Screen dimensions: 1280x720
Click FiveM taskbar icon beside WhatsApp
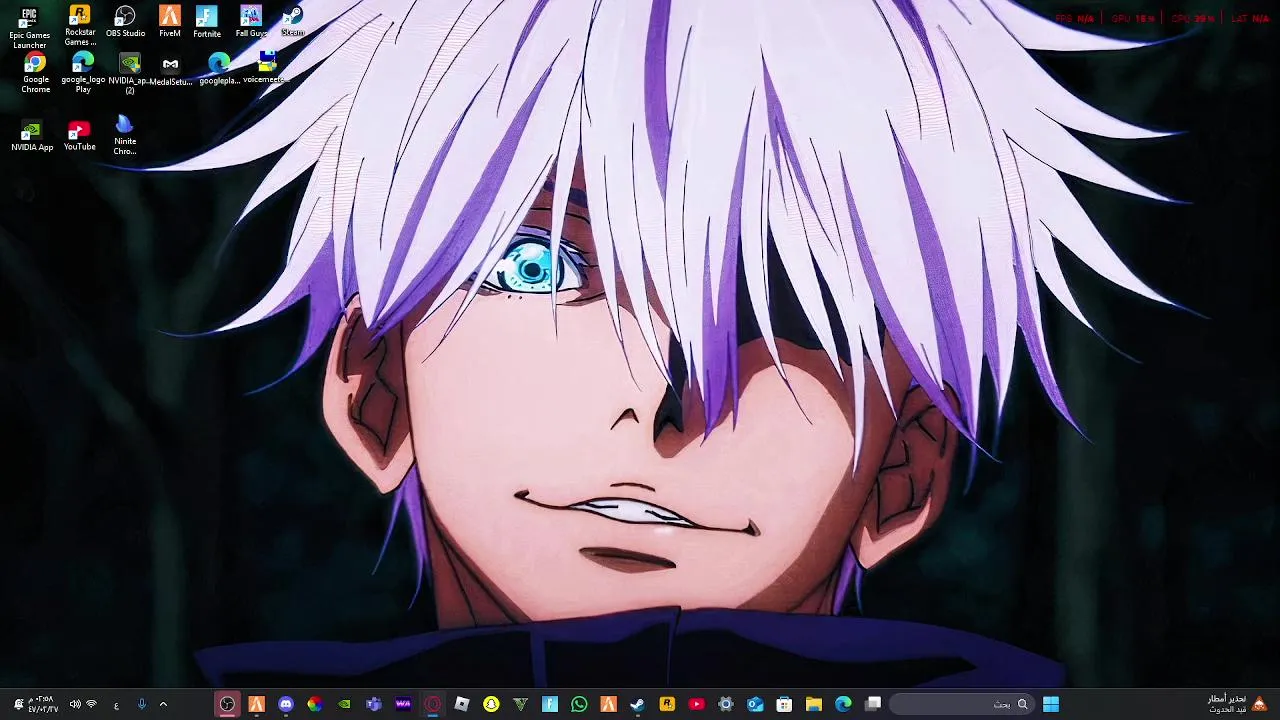[x=608, y=704]
